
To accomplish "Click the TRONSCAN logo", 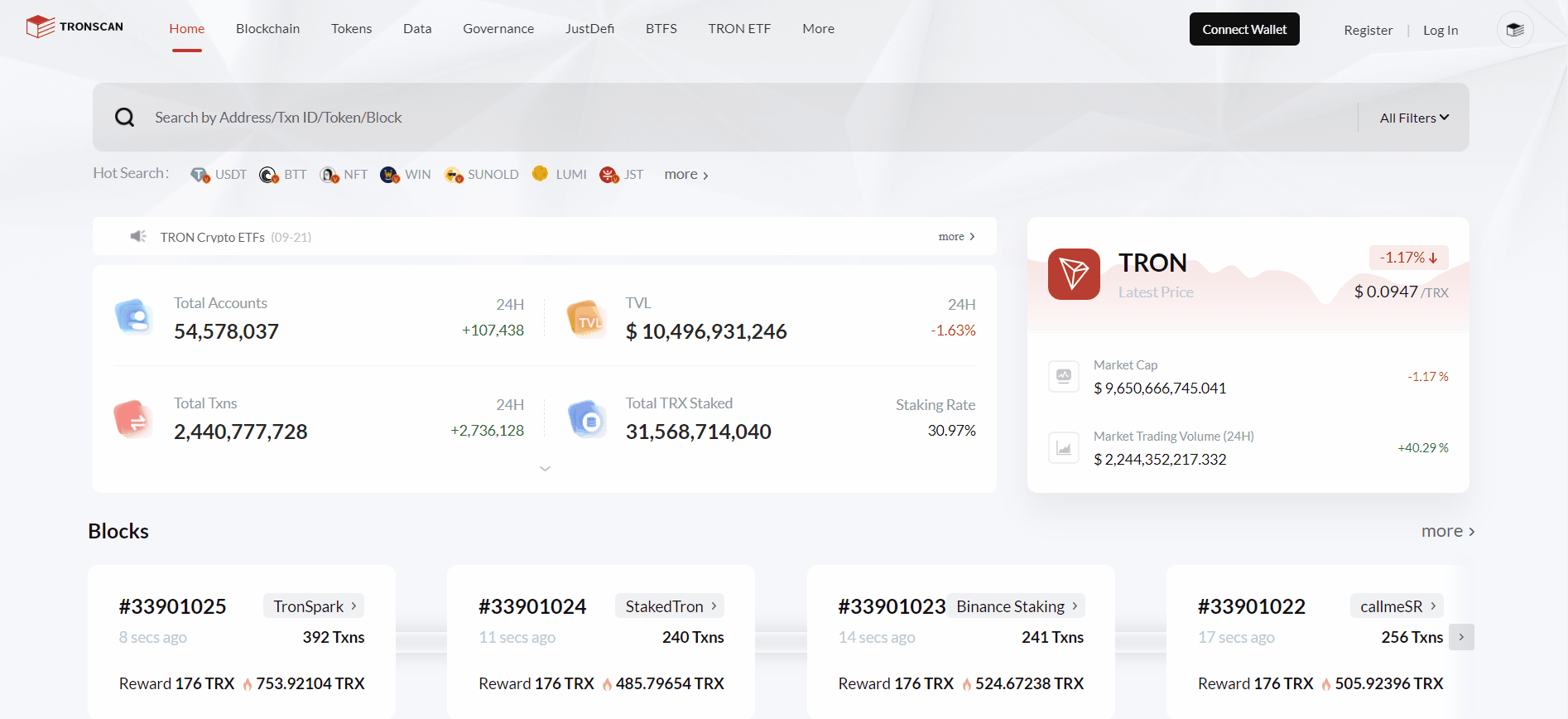I will pos(75,27).
